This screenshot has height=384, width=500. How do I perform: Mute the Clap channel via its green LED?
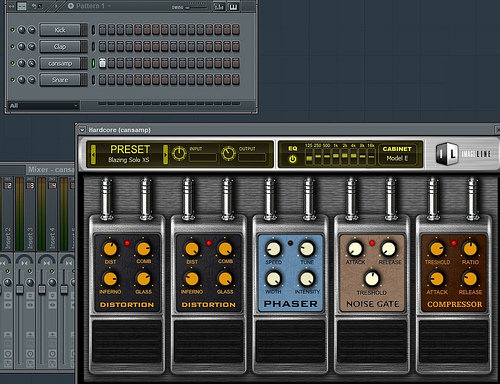point(13,46)
